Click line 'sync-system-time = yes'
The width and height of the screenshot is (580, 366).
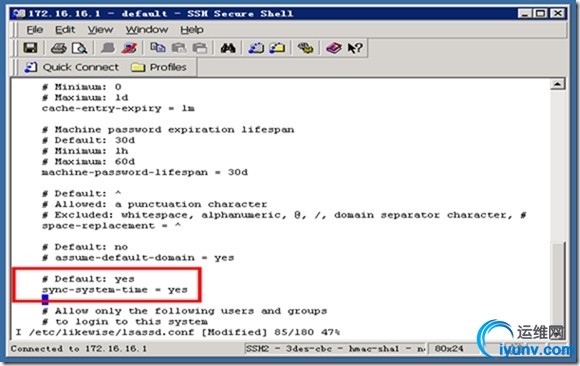pyautogui.click(x=115, y=290)
